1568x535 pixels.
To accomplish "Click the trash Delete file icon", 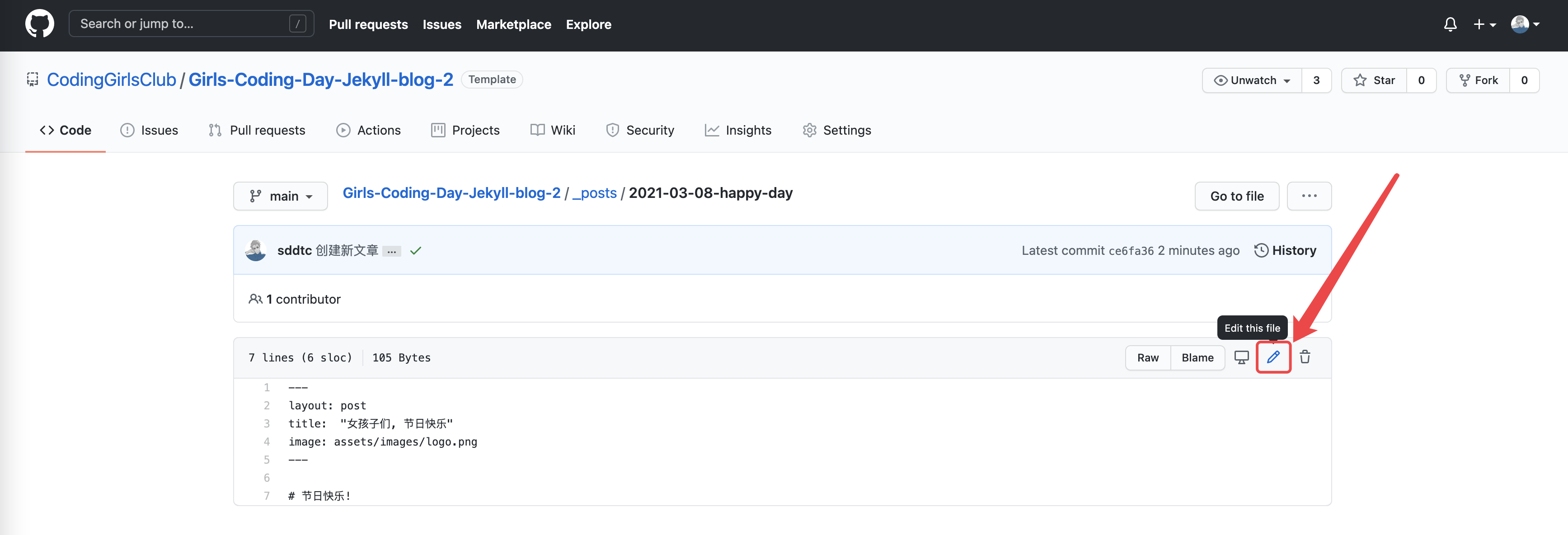I will point(1305,357).
